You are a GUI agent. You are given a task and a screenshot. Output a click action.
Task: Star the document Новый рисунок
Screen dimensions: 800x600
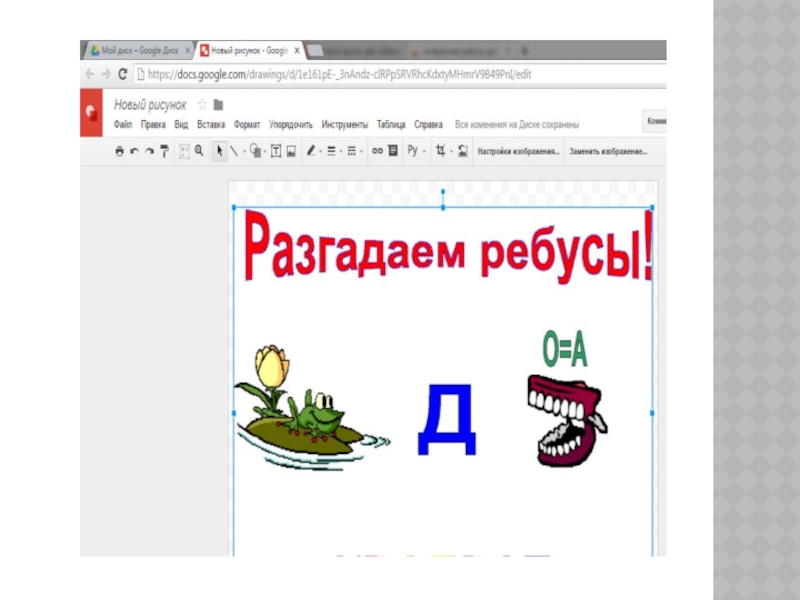[x=202, y=105]
